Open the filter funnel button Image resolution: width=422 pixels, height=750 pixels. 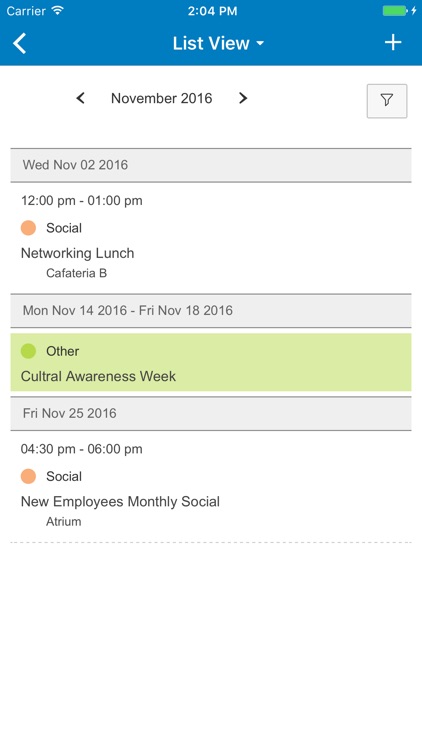(x=387, y=100)
